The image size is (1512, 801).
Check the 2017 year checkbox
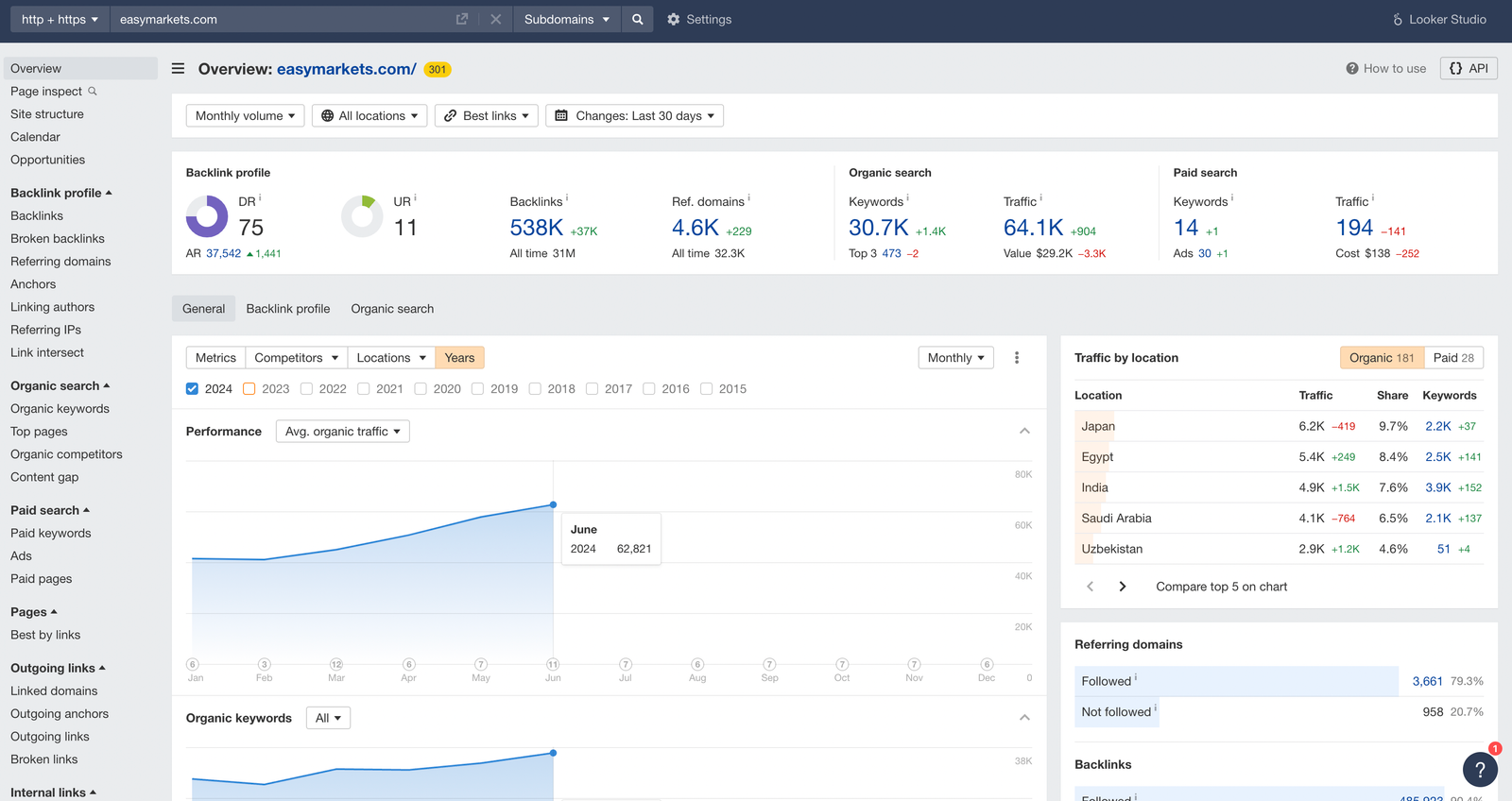(x=593, y=388)
